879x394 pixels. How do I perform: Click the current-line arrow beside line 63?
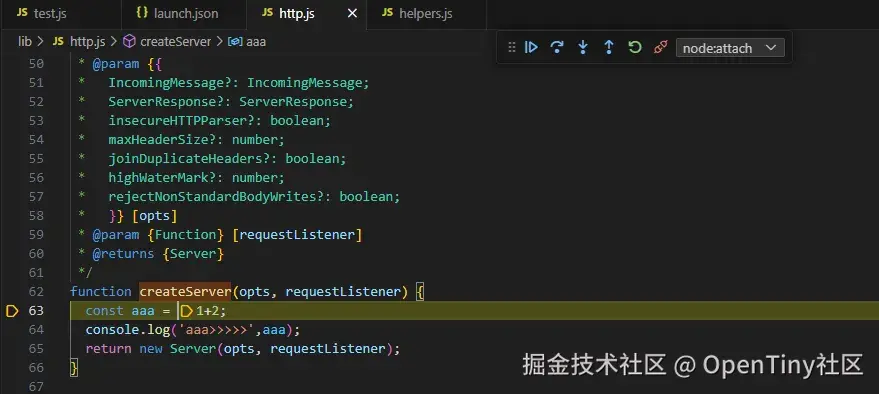(x=12, y=311)
